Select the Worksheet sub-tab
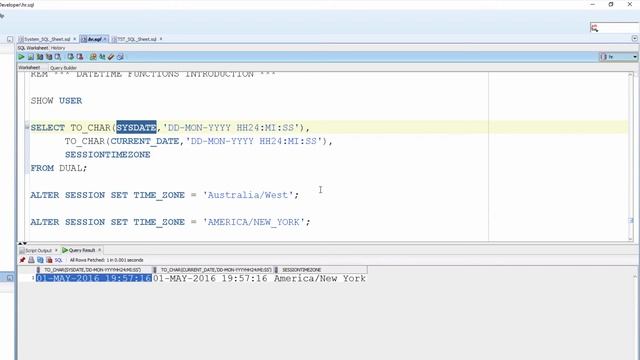 (x=29, y=68)
